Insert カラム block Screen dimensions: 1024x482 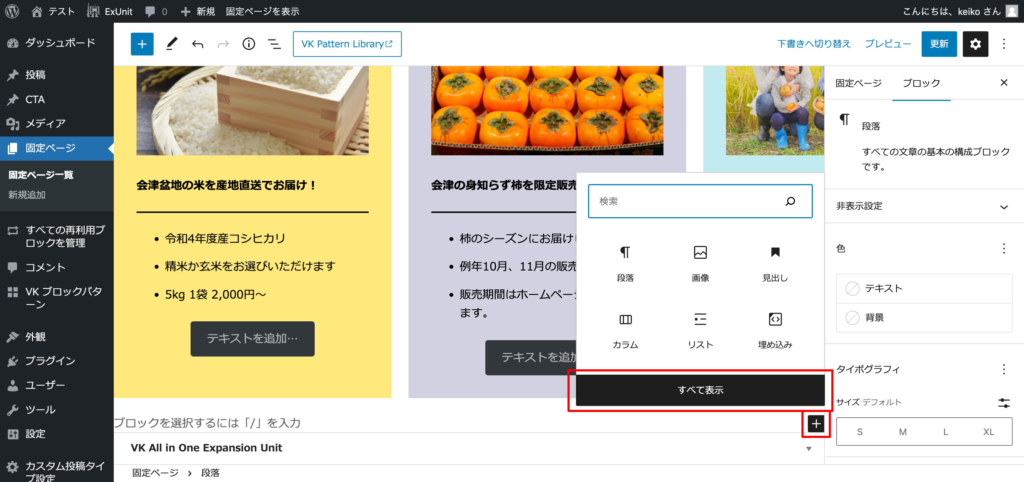tap(625, 331)
